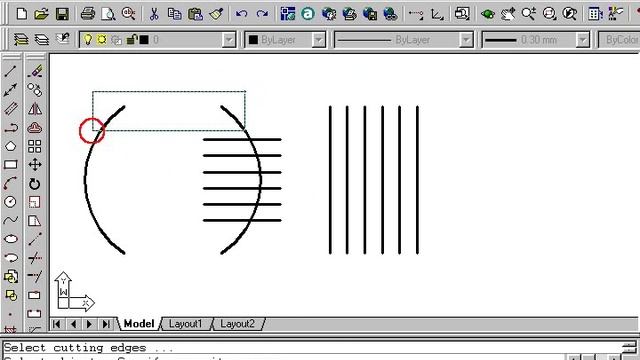This screenshot has width=640, height=360.
Task: Toggle layer 0 on/off lightbulb
Action: (88, 40)
